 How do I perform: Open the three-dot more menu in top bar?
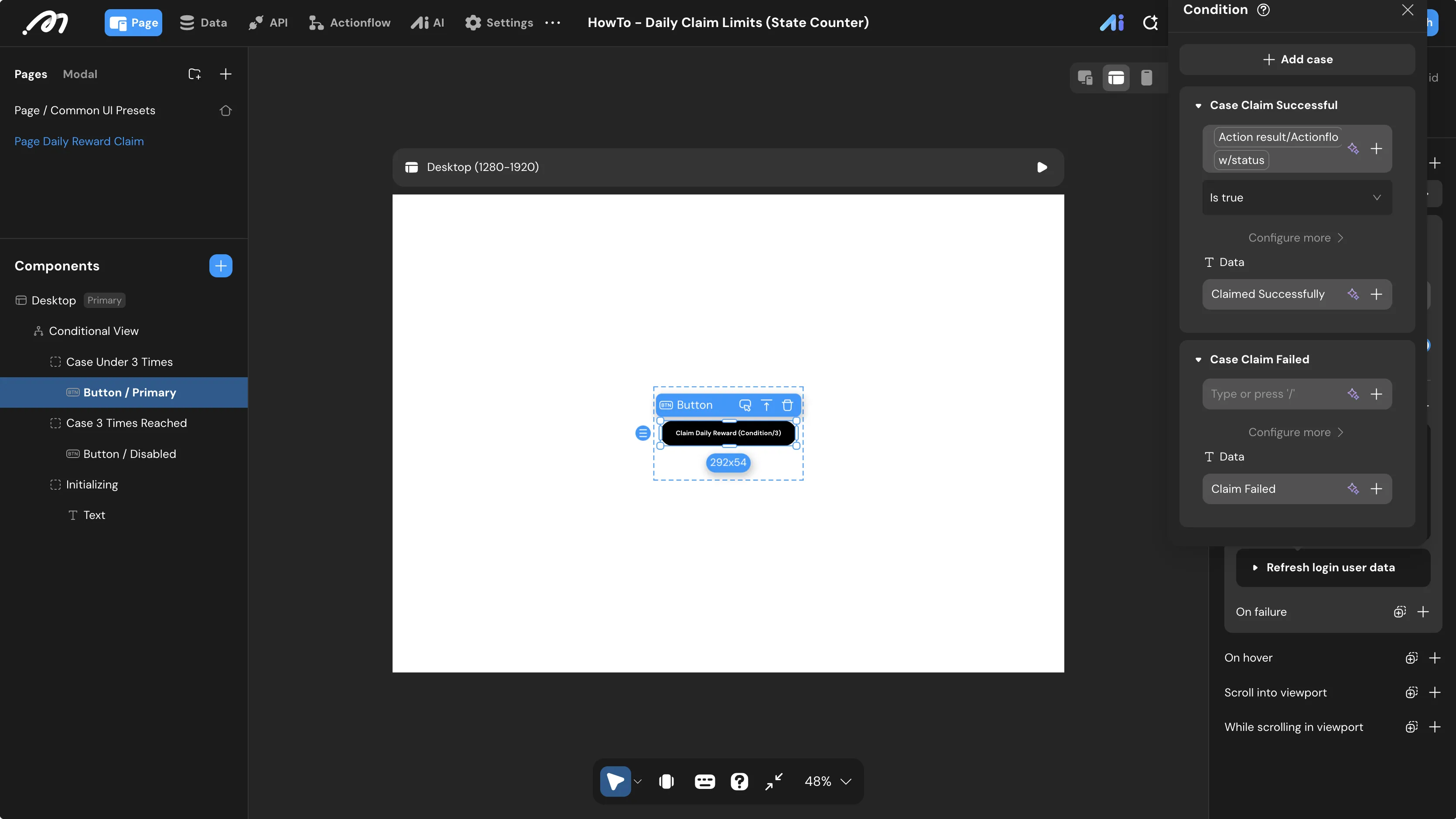coord(552,23)
